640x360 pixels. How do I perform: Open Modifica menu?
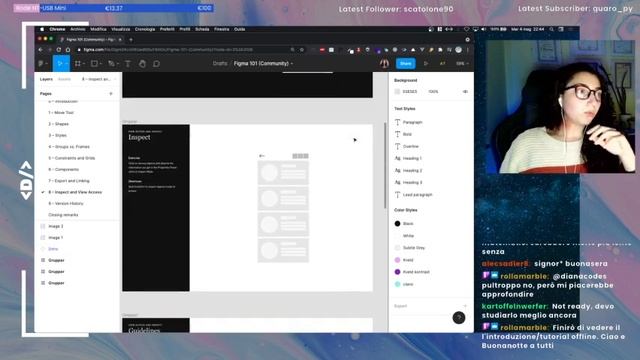click(98, 29)
